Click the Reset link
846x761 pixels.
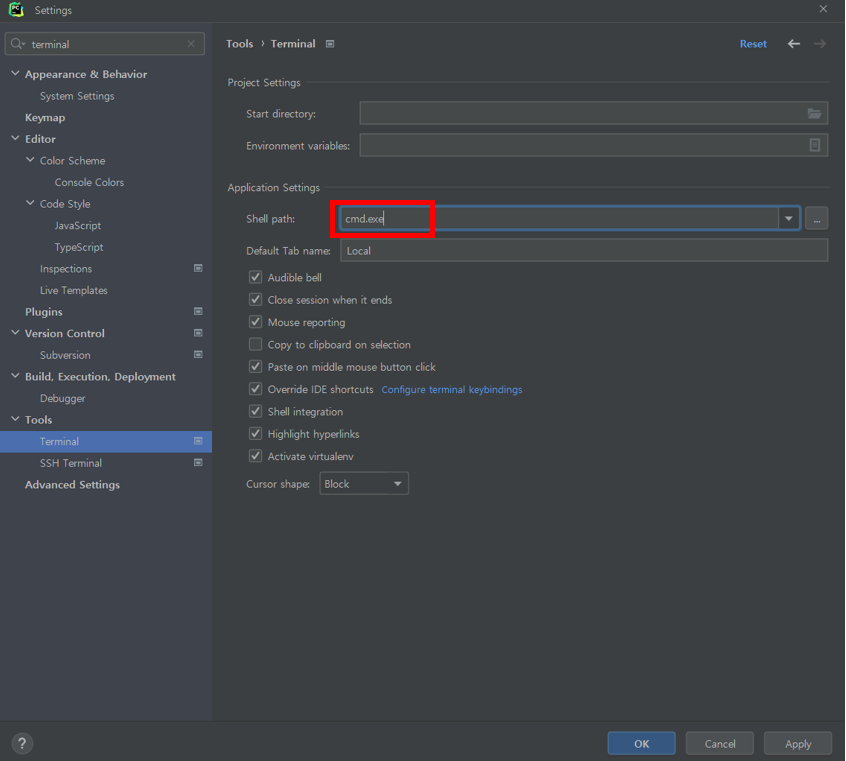(753, 44)
